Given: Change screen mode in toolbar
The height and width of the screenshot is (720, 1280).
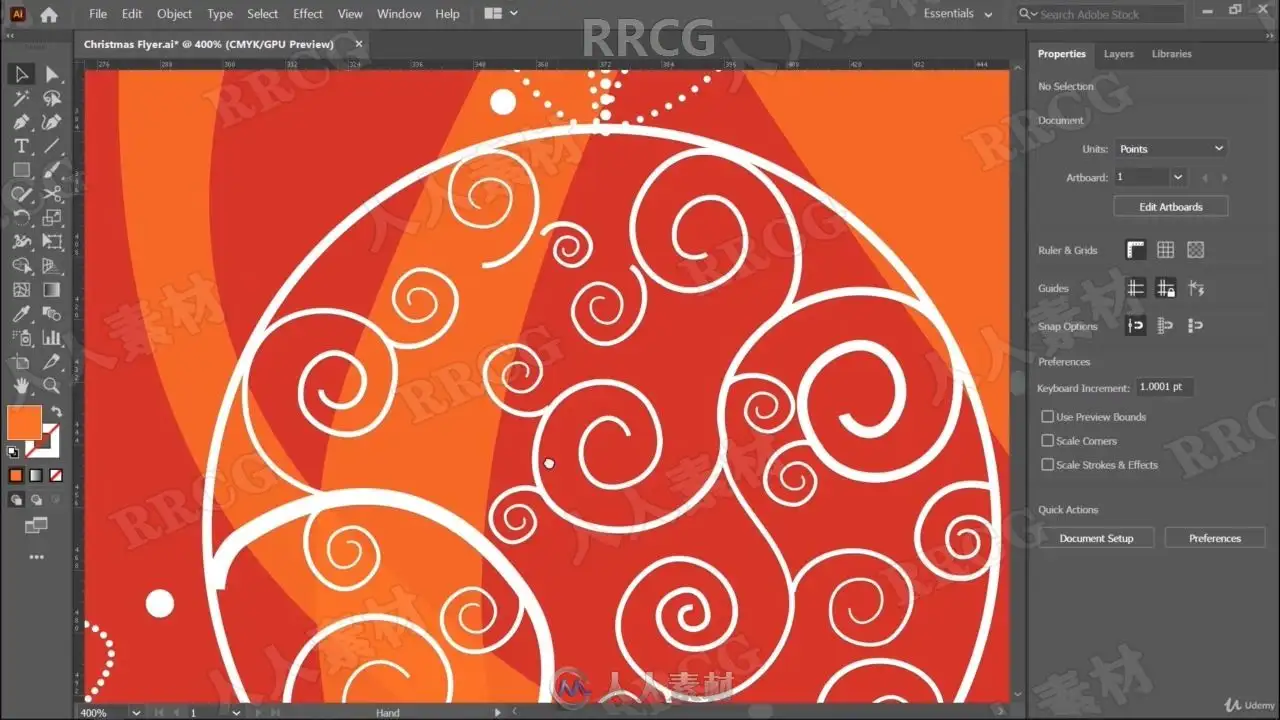Looking at the screenshot, I should click(x=36, y=524).
